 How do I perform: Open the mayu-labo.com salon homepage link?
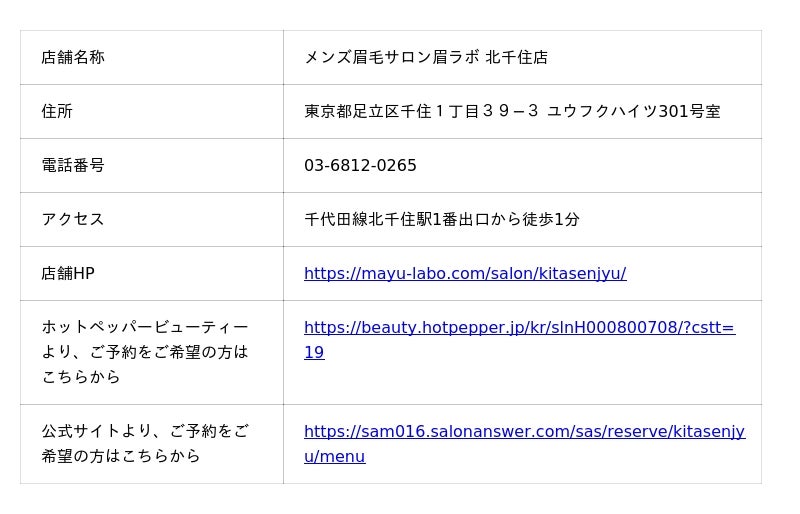click(x=465, y=273)
